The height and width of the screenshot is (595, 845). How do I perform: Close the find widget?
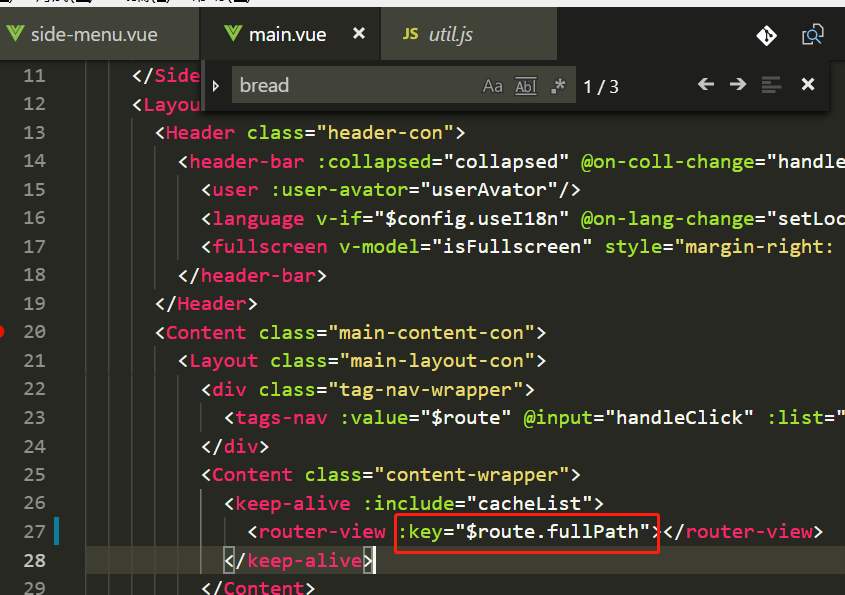pyautogui.click(x=808, y=85)
